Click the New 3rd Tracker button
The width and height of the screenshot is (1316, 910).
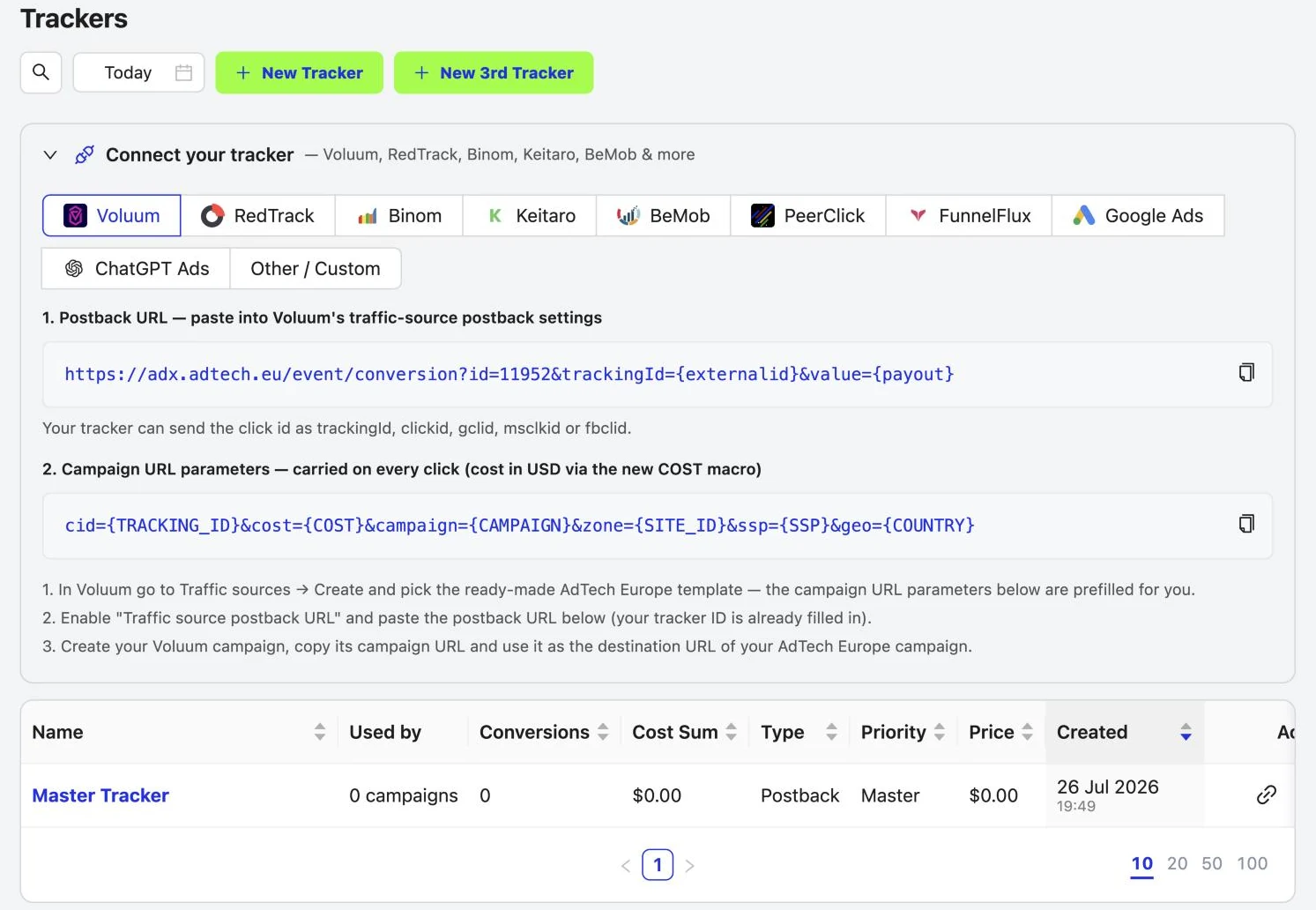[x=494, y=72]
